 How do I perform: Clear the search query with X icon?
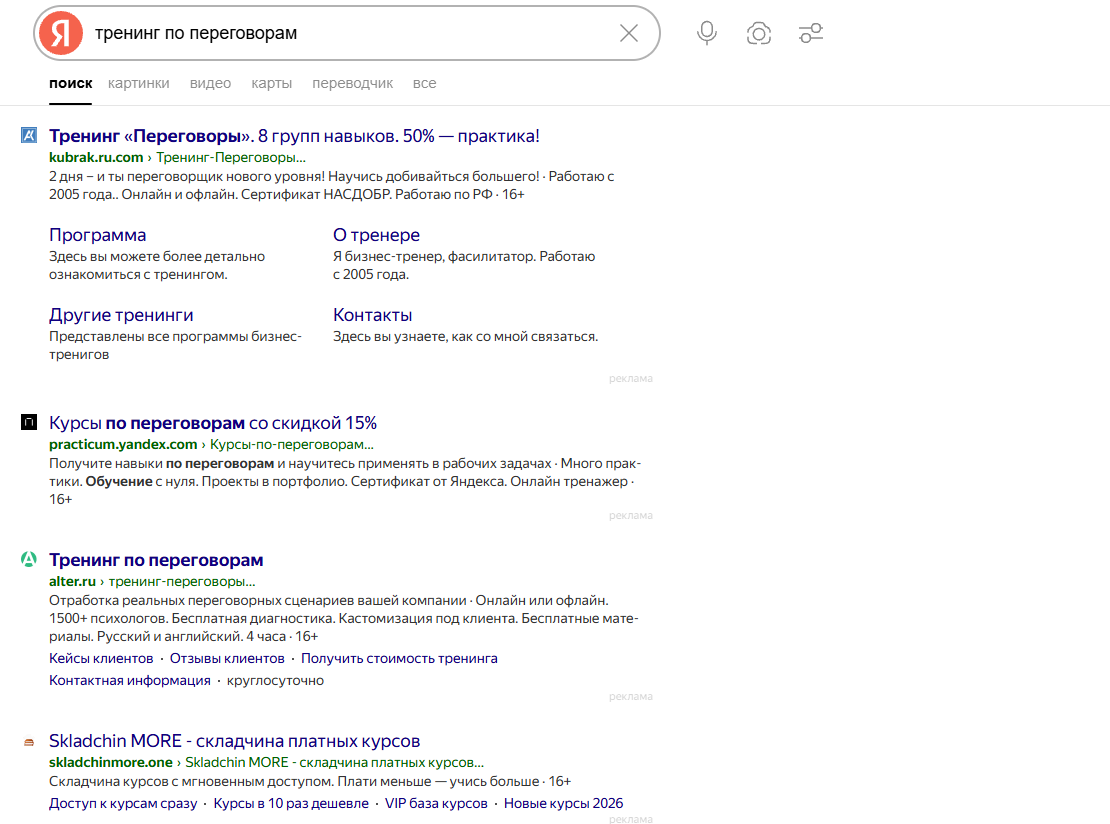[629, 33]
